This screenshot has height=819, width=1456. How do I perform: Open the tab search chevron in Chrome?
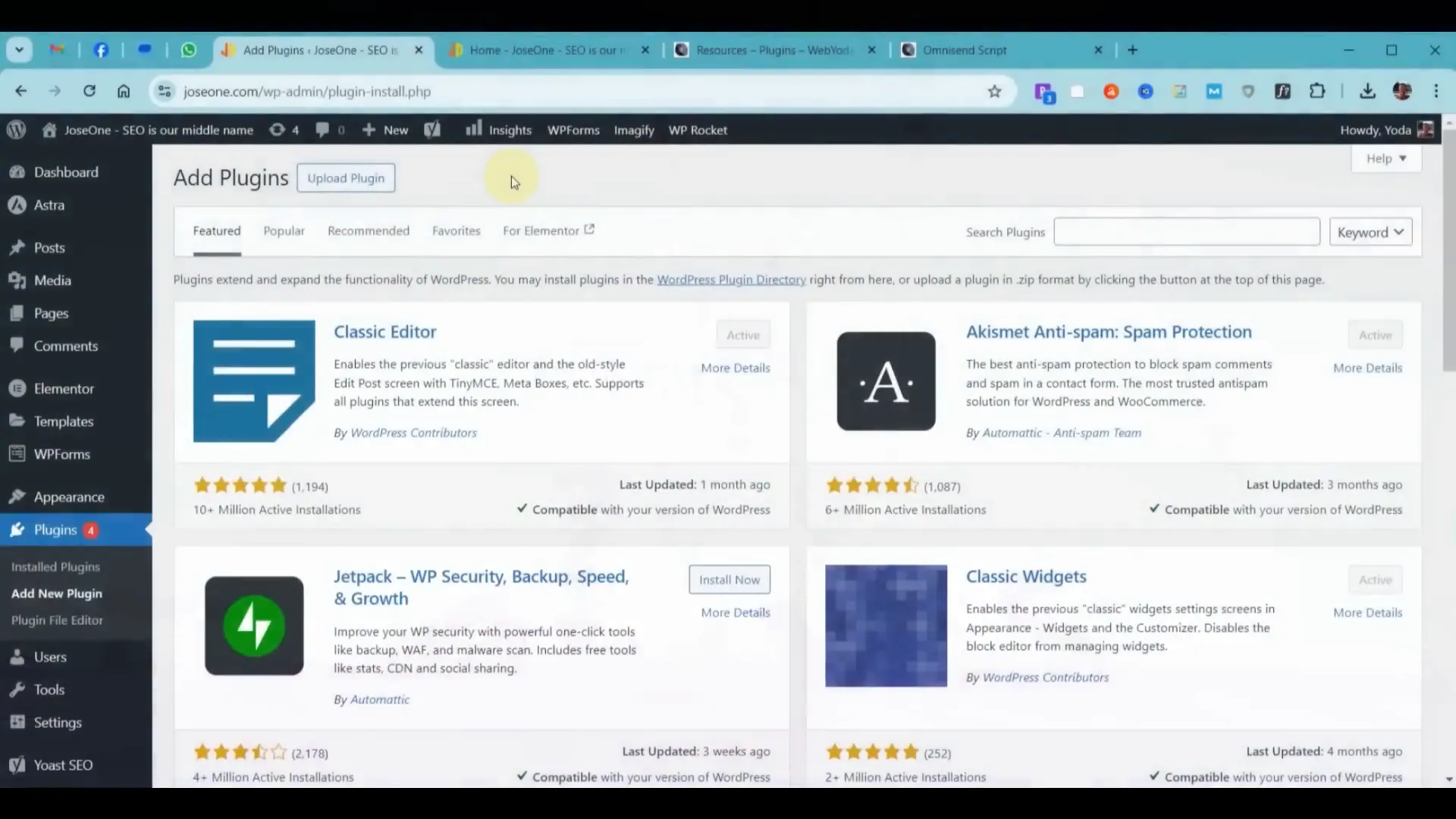tap(20, 50)
